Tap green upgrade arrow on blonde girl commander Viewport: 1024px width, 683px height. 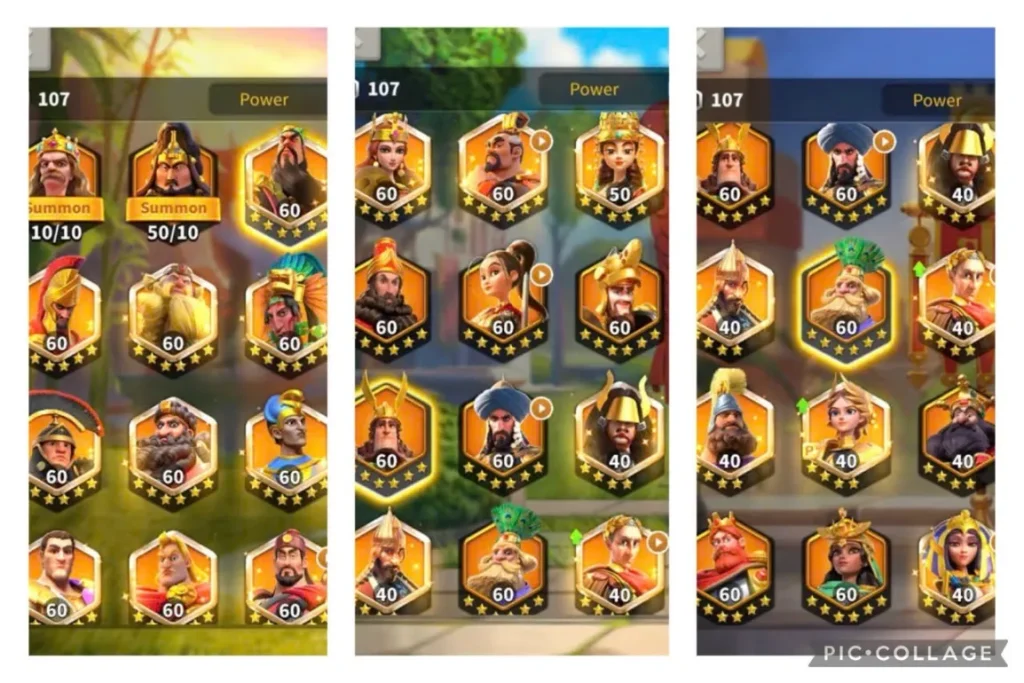coord(802,406)
